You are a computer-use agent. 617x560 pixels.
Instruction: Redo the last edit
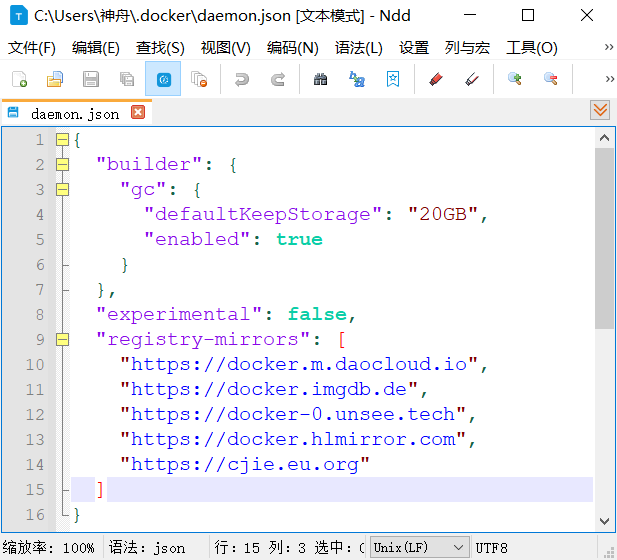coord(278,79)
